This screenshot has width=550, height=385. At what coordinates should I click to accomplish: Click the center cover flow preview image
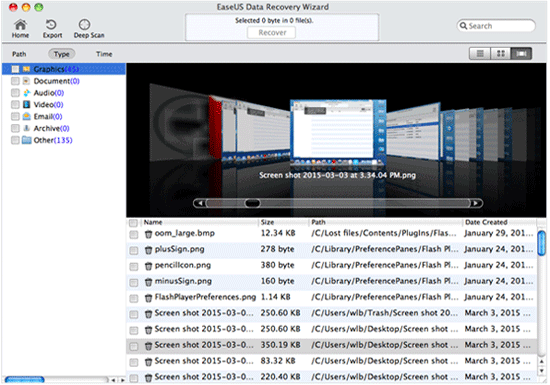point(337,131)
